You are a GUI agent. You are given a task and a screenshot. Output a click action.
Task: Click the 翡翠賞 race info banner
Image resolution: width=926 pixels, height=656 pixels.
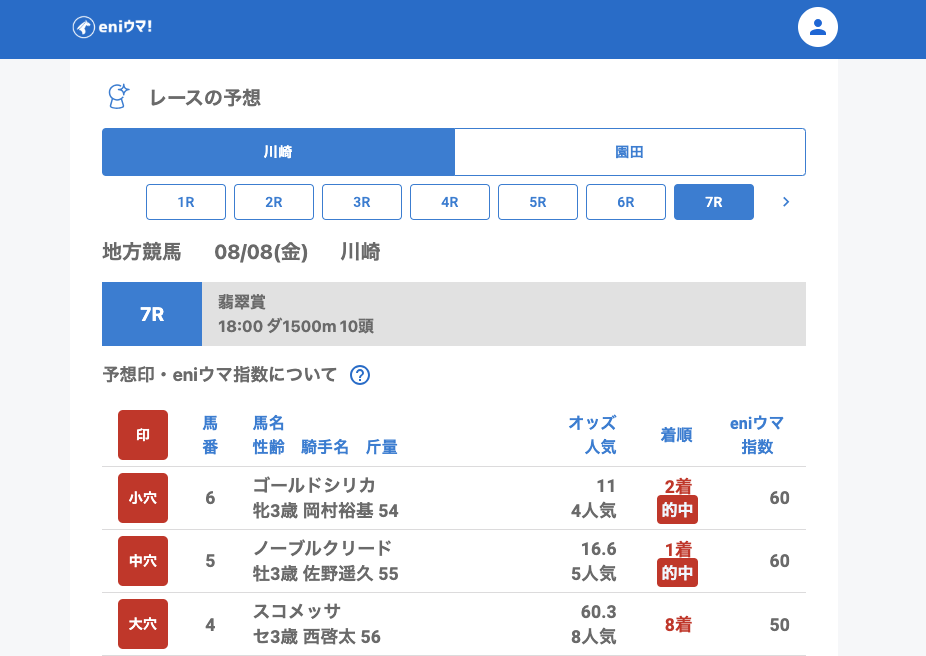(504, 314)
